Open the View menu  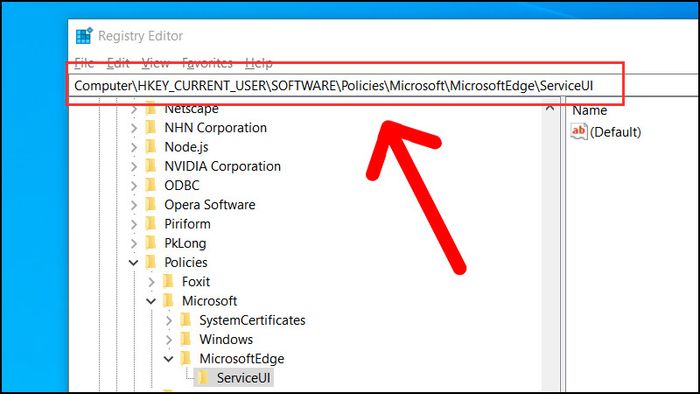(x=155, y=63)
